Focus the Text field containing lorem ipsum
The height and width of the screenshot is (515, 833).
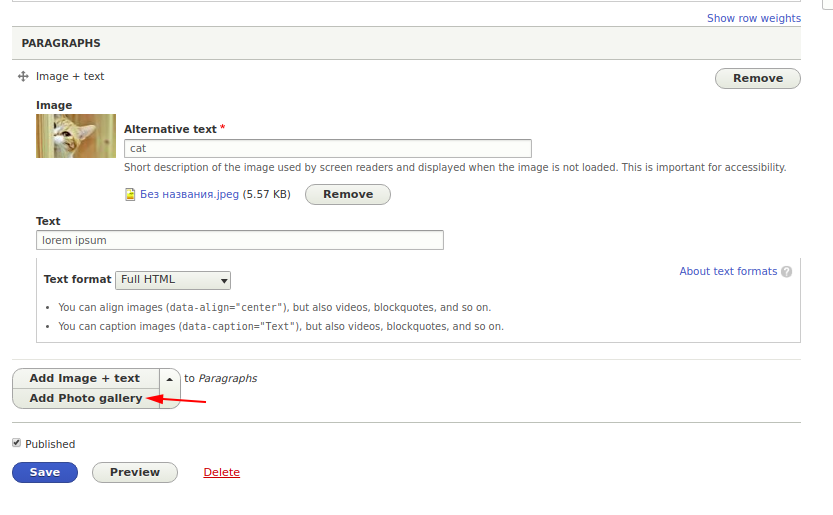click(x=240, y=240)
